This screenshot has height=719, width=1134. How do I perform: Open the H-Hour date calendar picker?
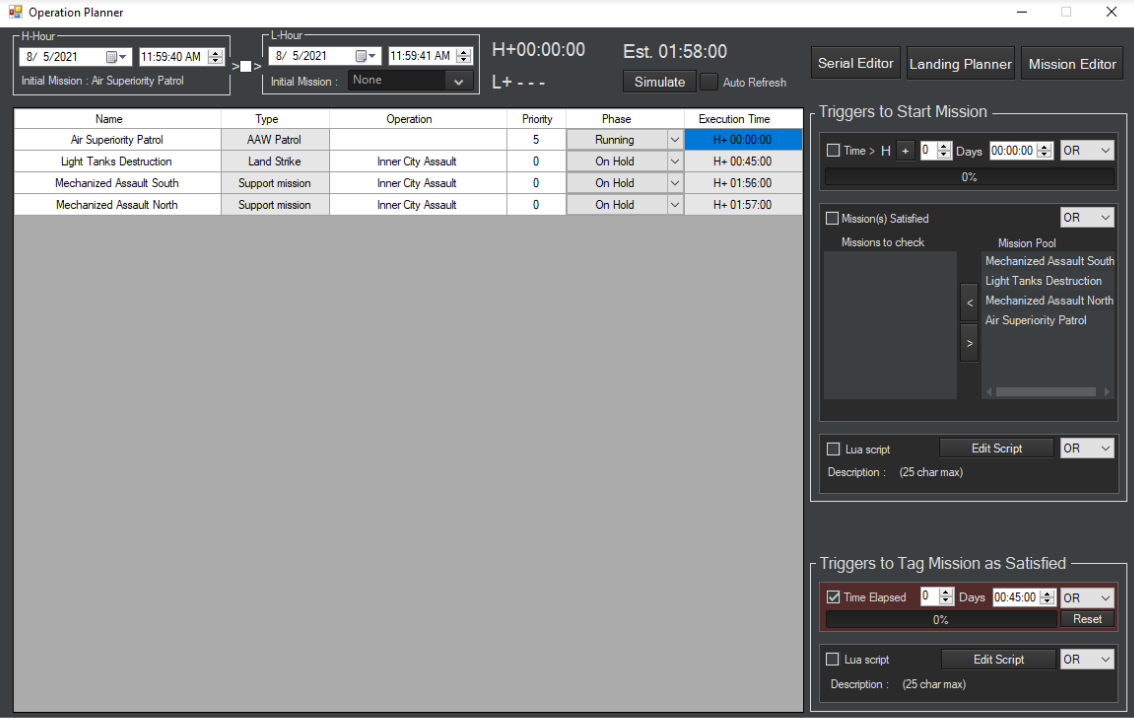point(116,57)
